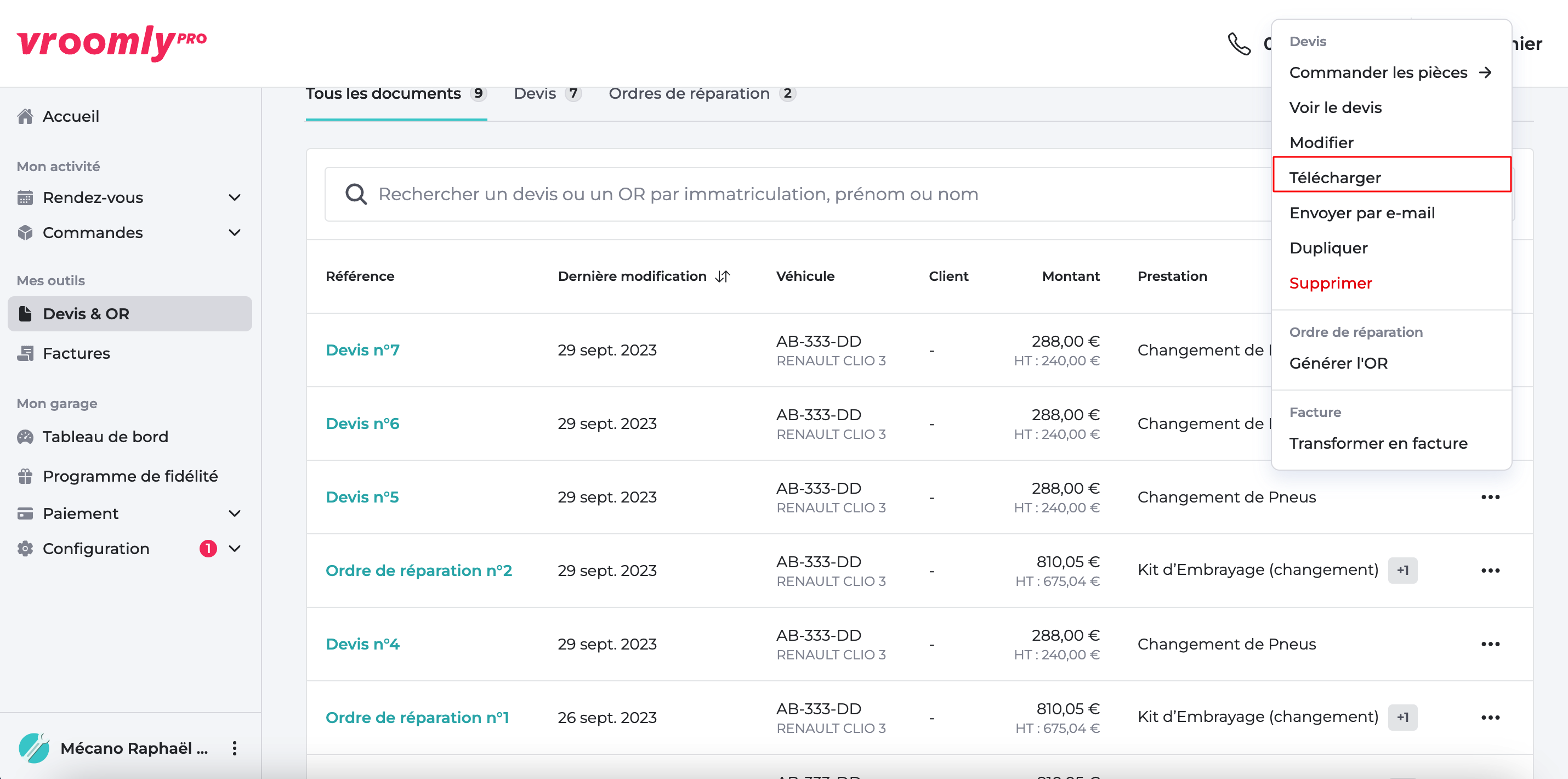
Task: Click the phone icon in the header
Action: [x=1239, y=44]
